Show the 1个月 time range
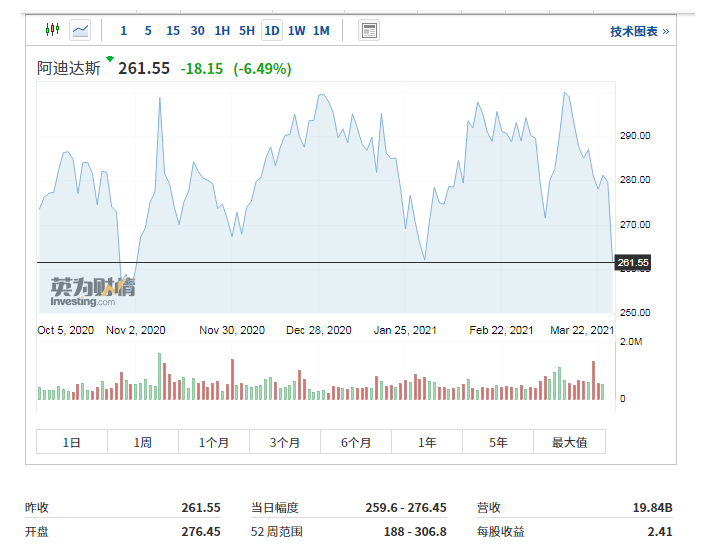The height and width of the screenshot is (555, 723). pyautogui.click(x=214, y=443)
